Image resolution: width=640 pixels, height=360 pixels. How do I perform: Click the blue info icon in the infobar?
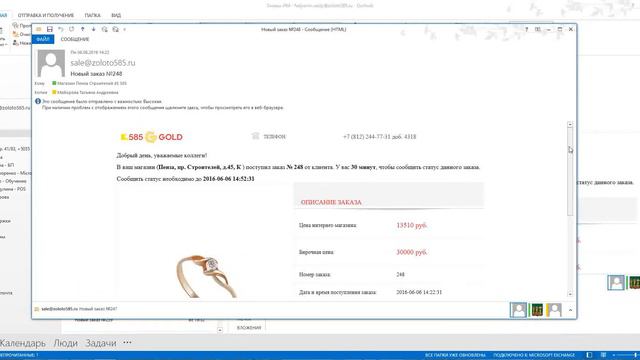38,101
